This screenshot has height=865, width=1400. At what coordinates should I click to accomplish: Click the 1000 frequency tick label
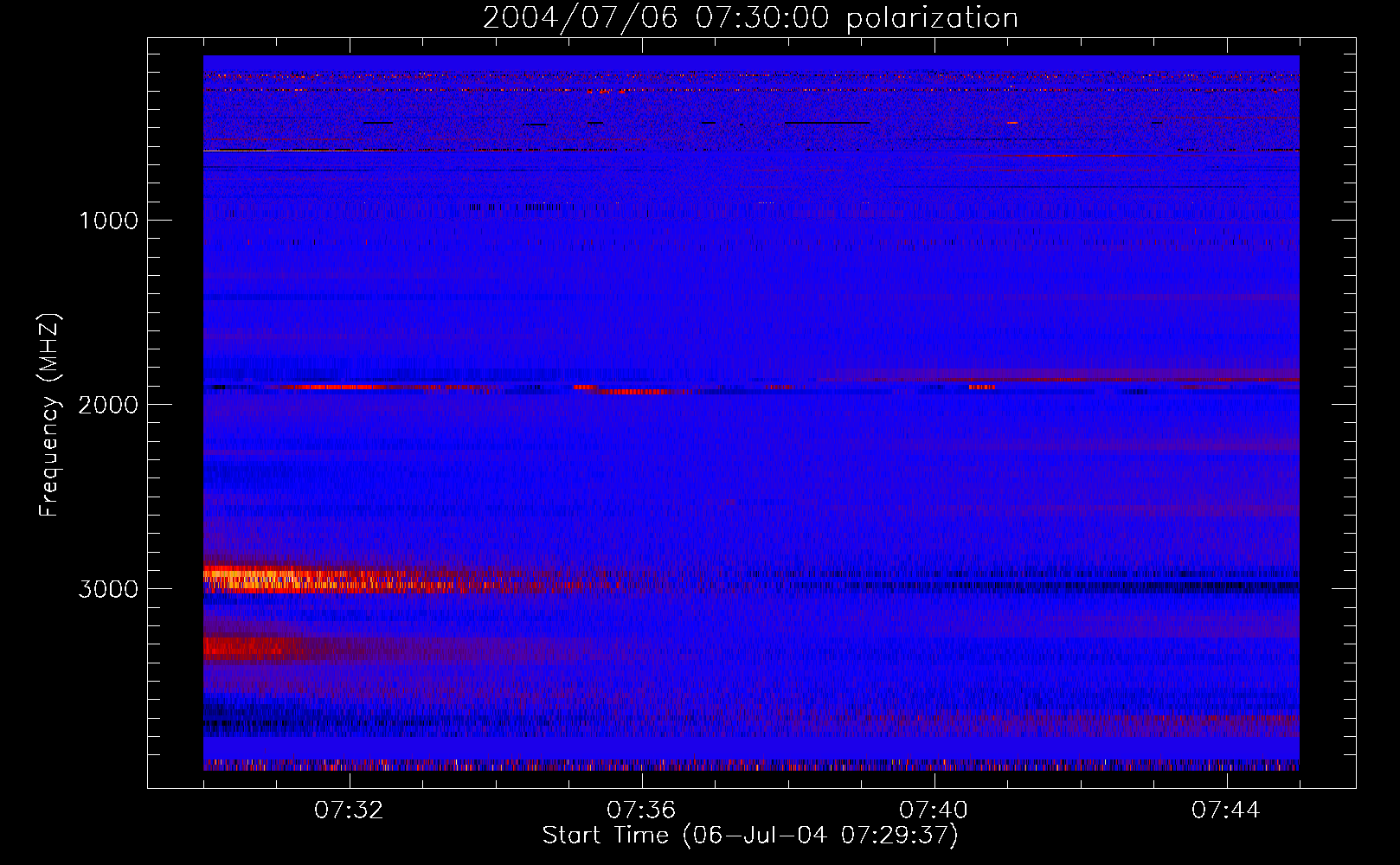108,221
